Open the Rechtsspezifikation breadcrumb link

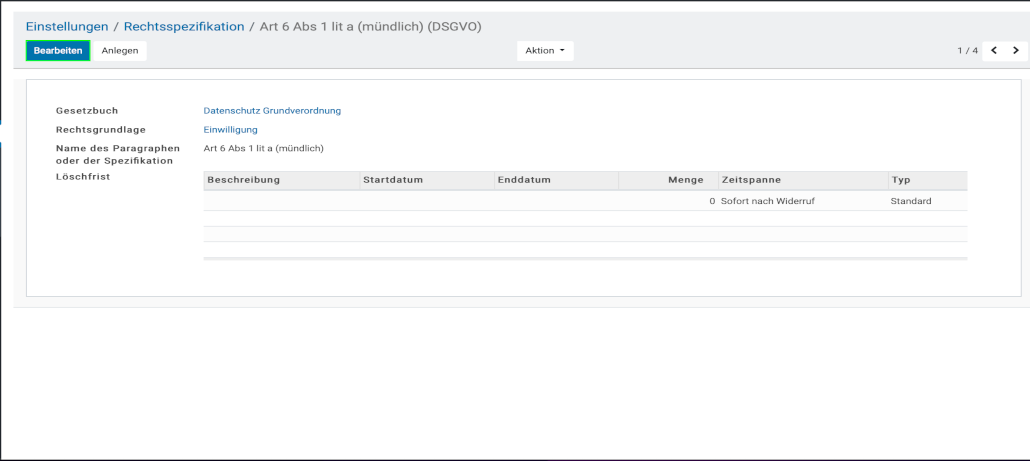[x=184, y=27]
